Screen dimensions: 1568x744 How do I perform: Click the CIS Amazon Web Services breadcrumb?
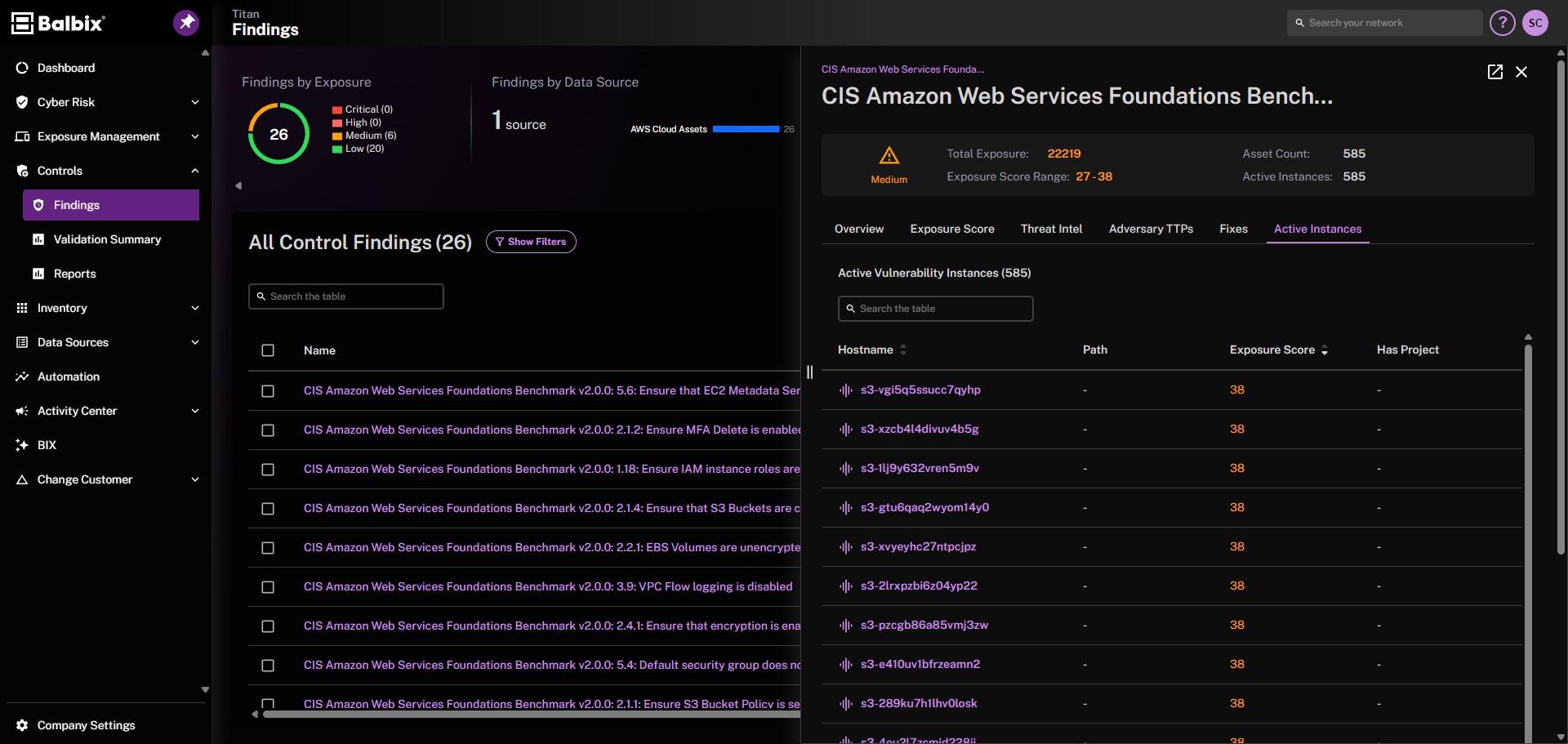(902, 69)
